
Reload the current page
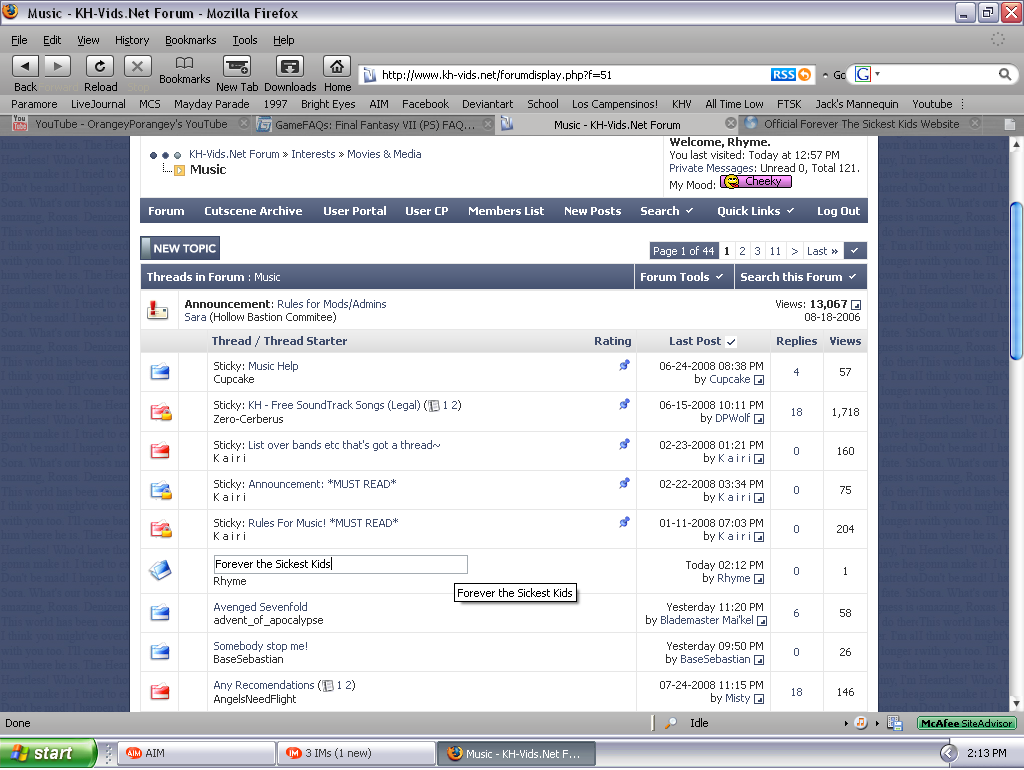(x=100, y=66)
